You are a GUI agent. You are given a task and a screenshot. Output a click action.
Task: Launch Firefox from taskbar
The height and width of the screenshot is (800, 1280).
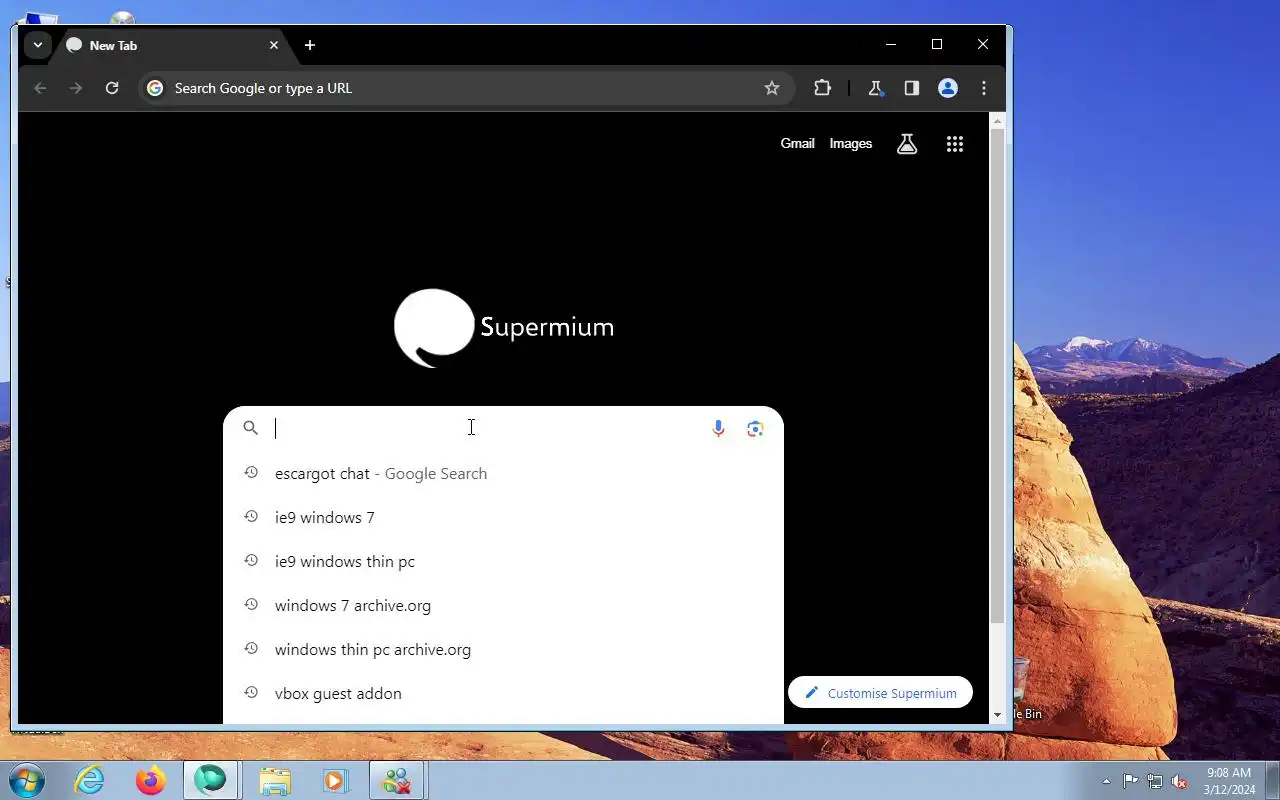pyautogui.click(x=151, y=780)
